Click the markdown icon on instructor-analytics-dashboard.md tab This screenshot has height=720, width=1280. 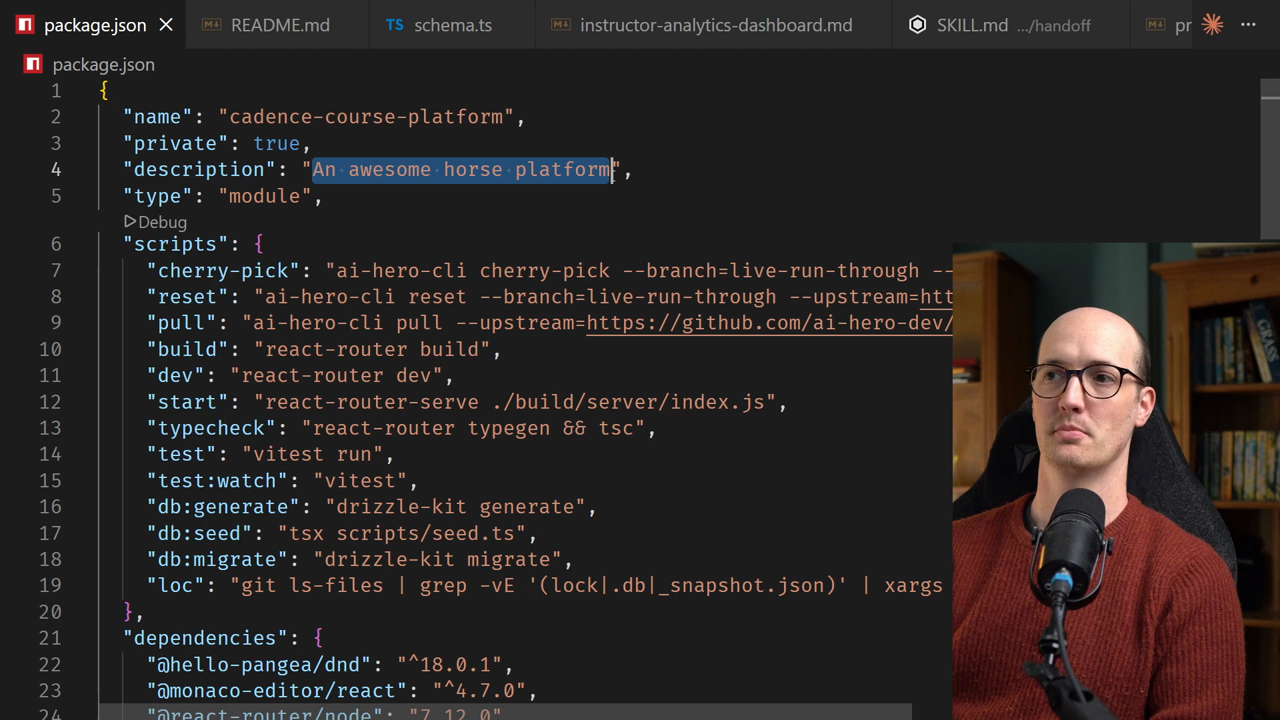click(560, 25)
